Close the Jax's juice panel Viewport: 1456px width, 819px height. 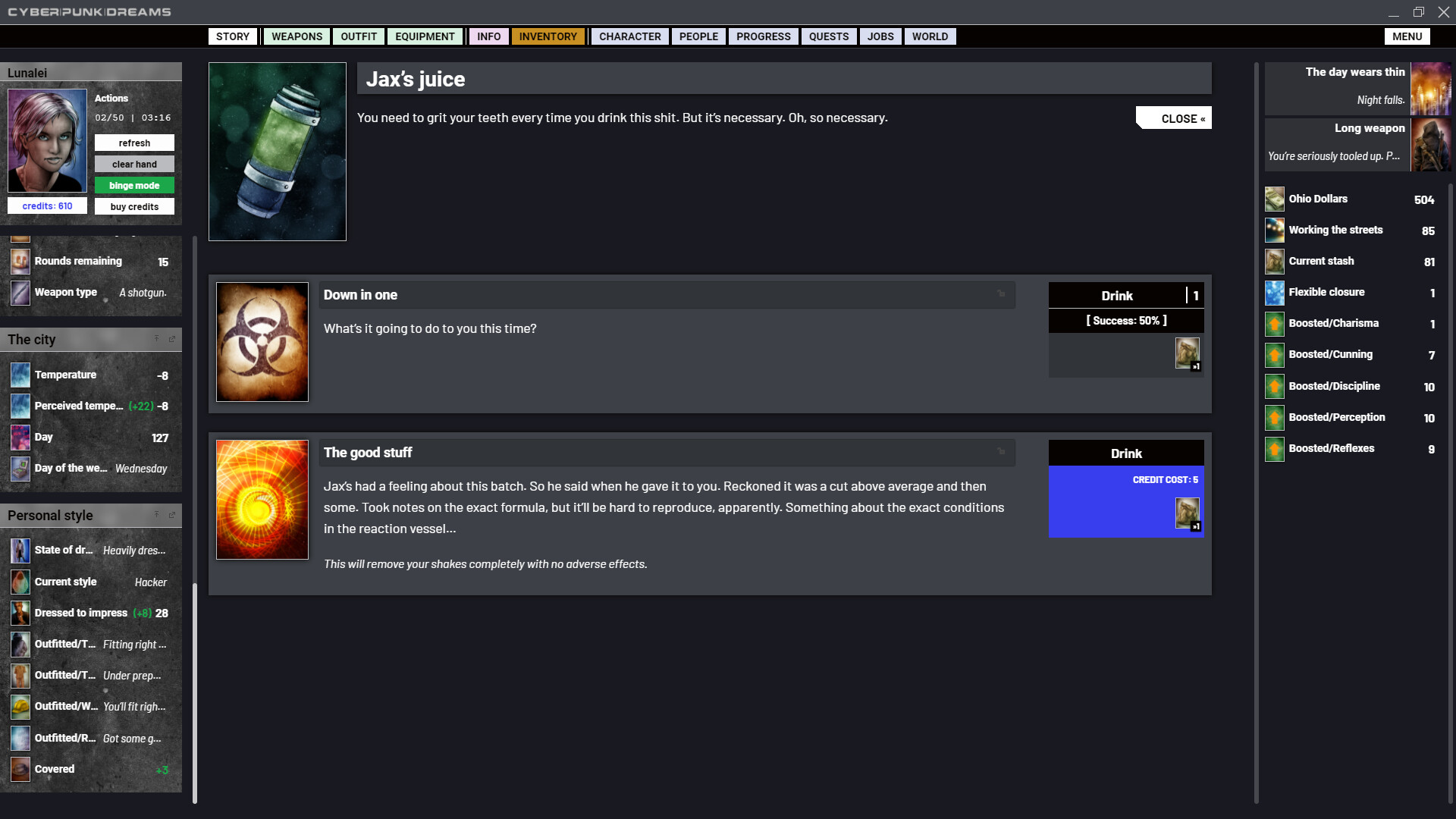pyautogui.click(x=1182, y=118)
